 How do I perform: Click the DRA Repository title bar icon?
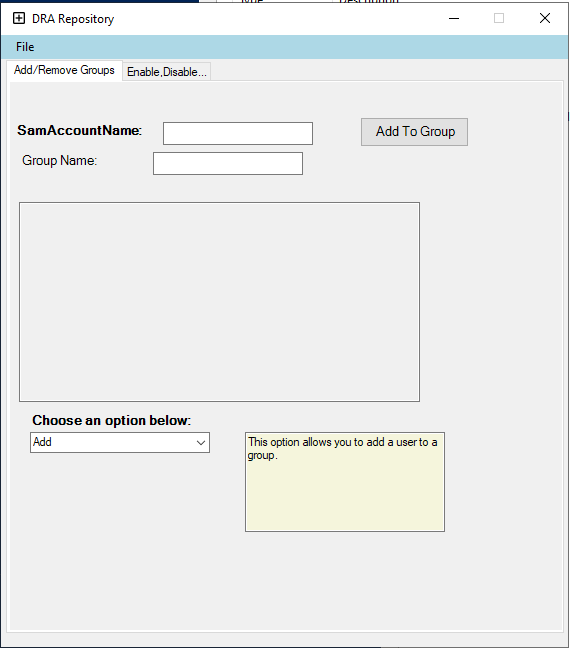click(19, 18)
